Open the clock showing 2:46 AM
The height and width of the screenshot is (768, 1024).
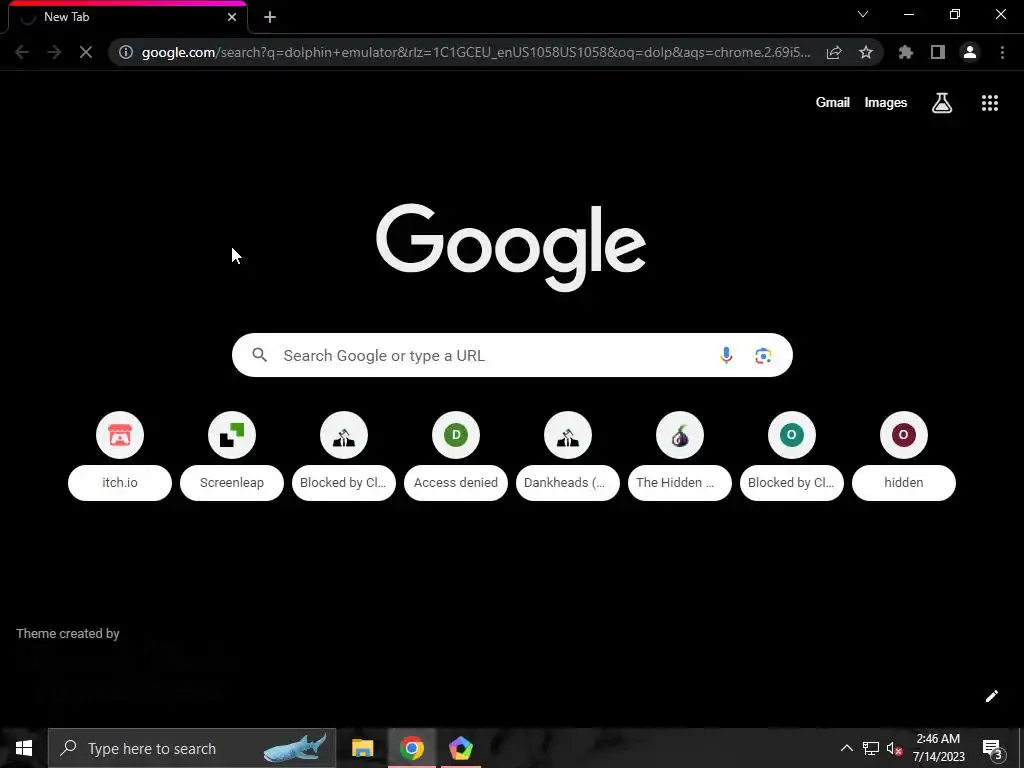938,748
